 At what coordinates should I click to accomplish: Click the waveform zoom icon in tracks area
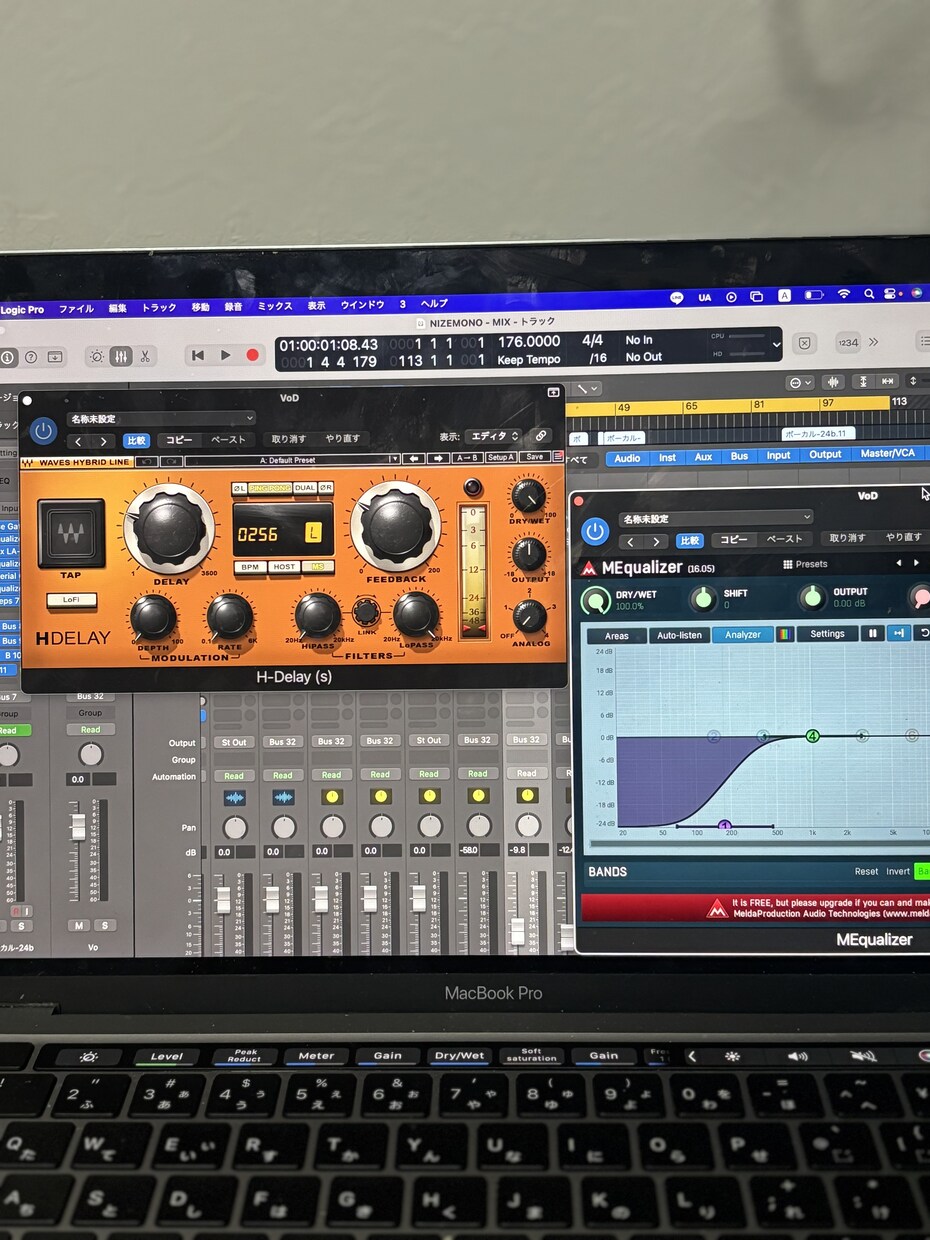tap(833, 382)
